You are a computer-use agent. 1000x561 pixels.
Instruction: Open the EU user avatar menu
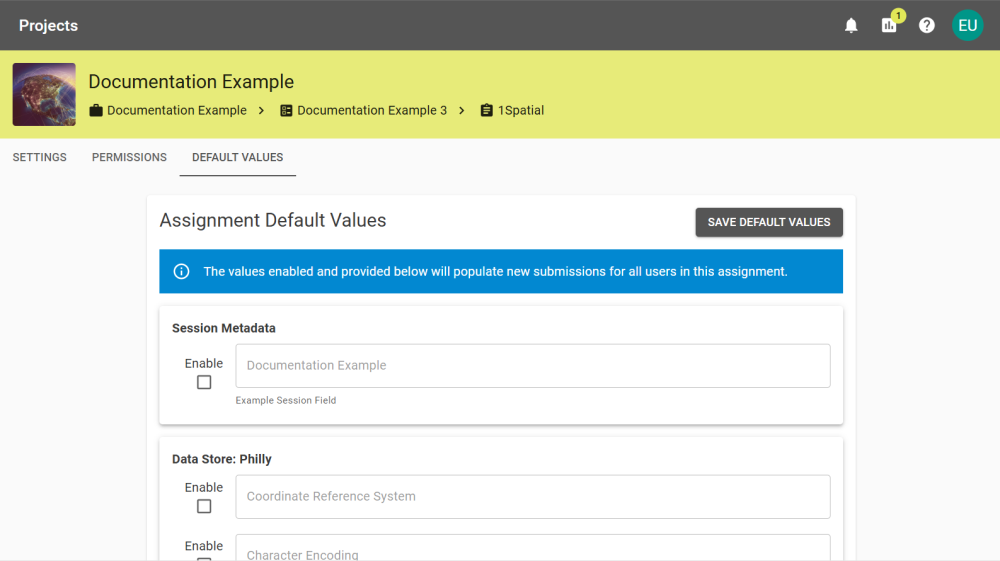coord(967,26)
